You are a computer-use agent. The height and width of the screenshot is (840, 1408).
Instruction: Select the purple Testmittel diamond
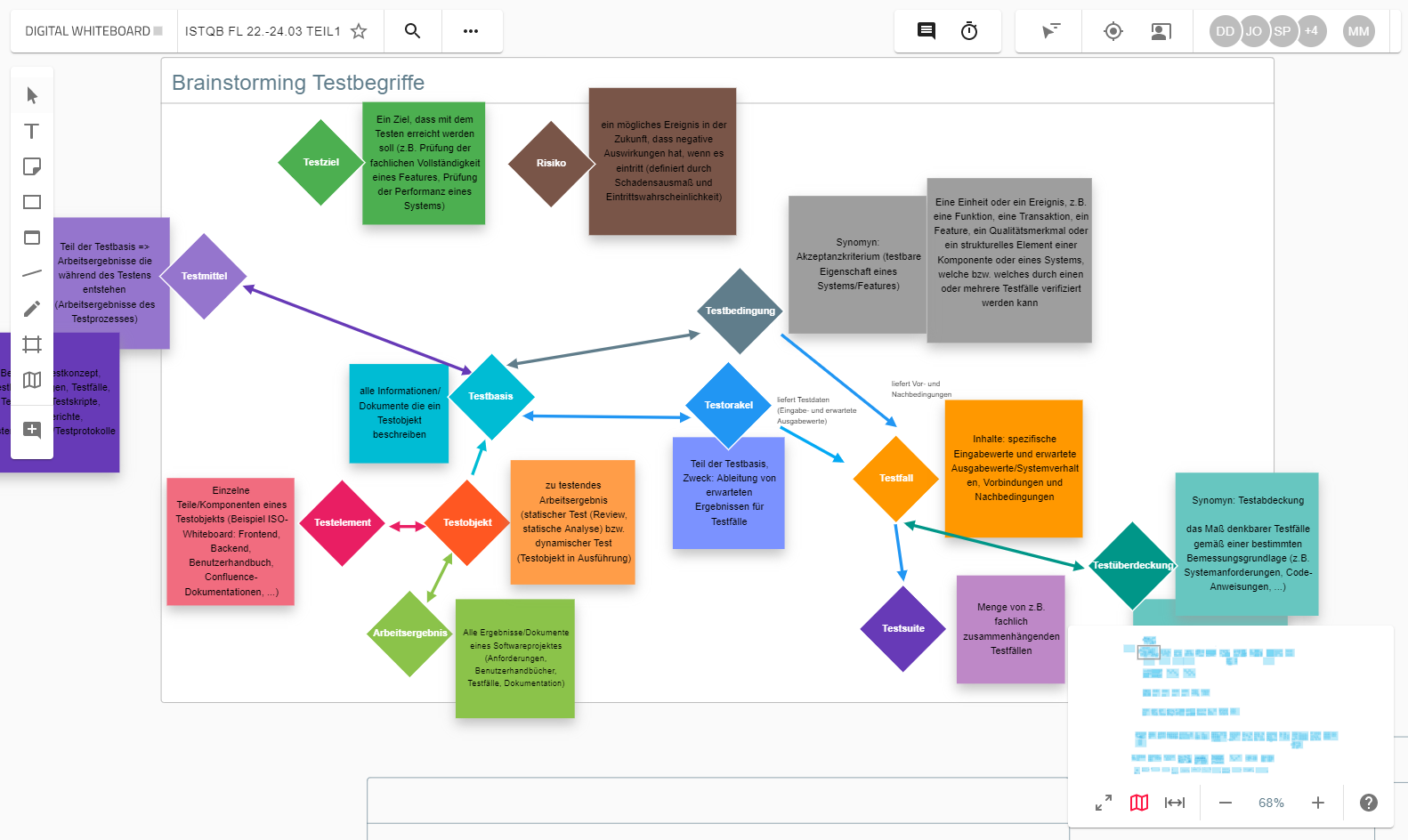(205, 277)
